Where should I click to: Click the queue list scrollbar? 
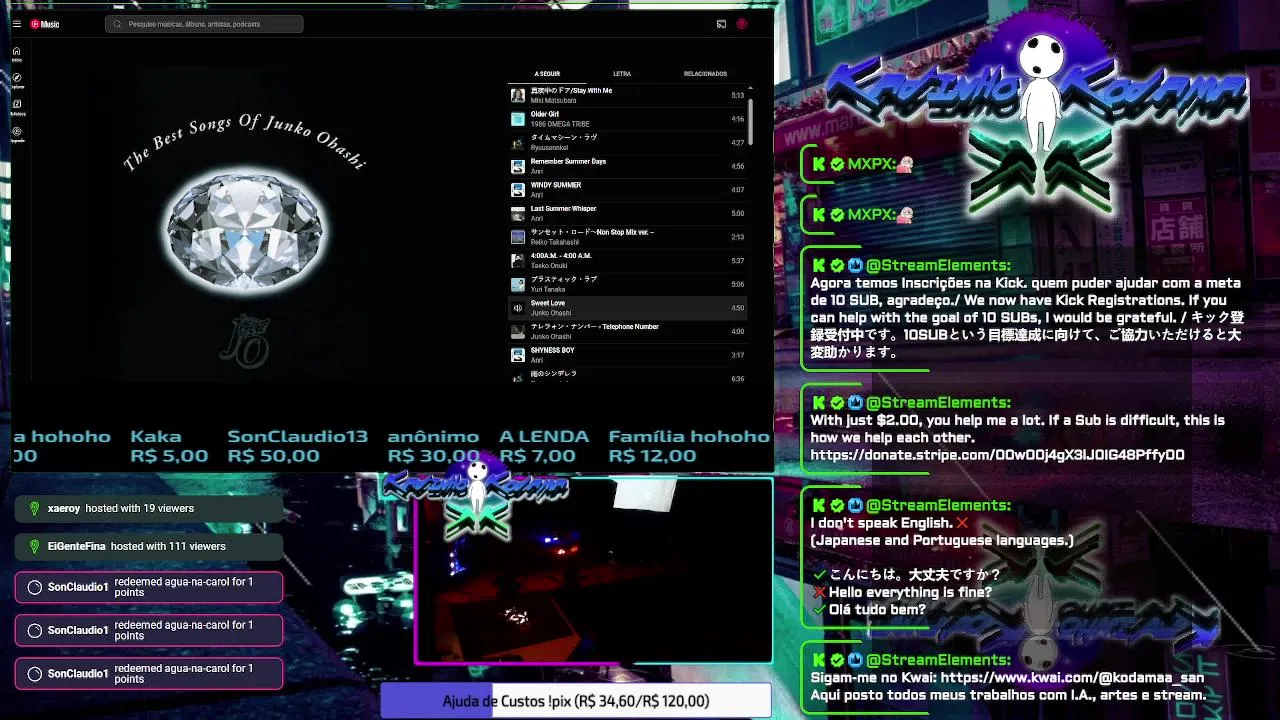[751, 120]
